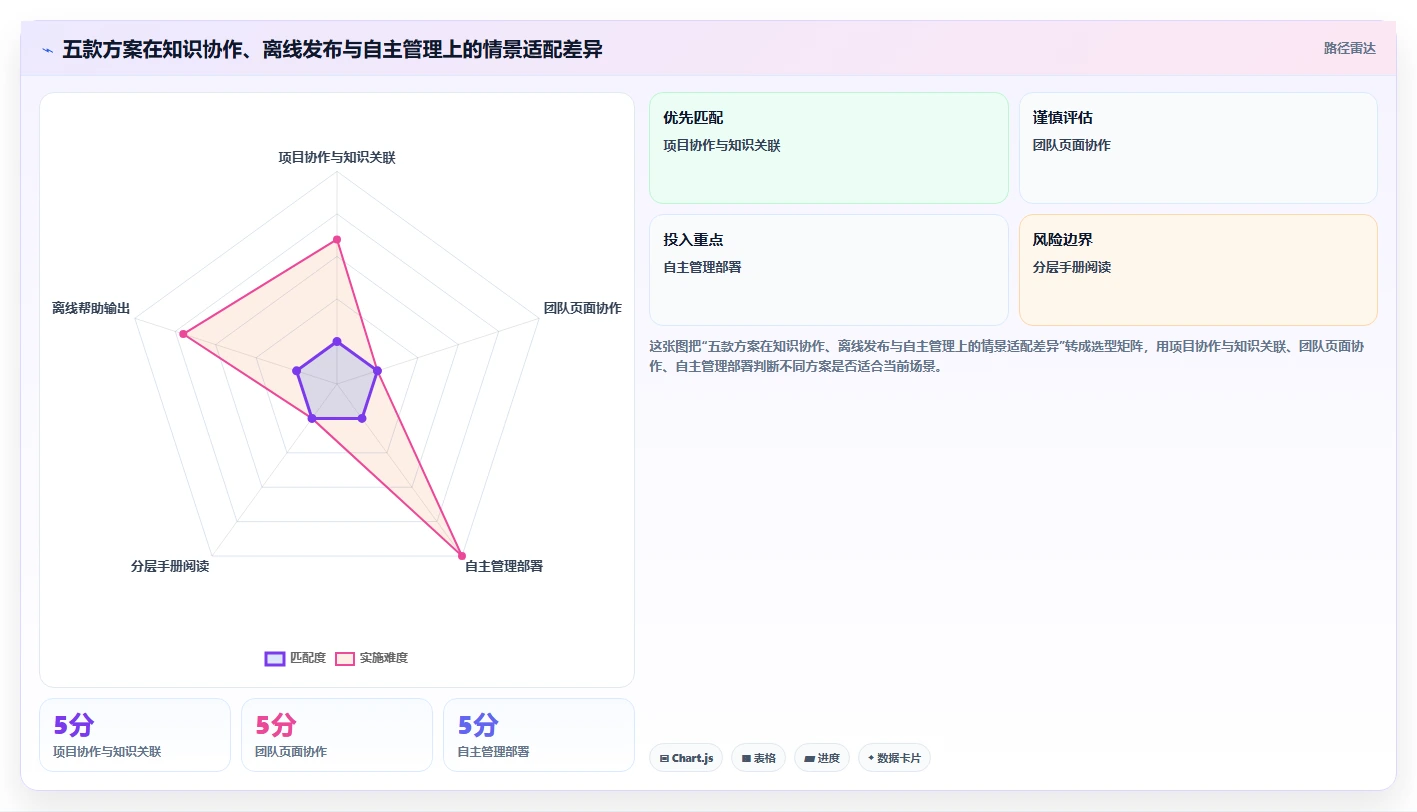Click 匹配度 point on 项目协作与知识关联 axis
This screenshot has height=812, width=1417.
point(337,342)
